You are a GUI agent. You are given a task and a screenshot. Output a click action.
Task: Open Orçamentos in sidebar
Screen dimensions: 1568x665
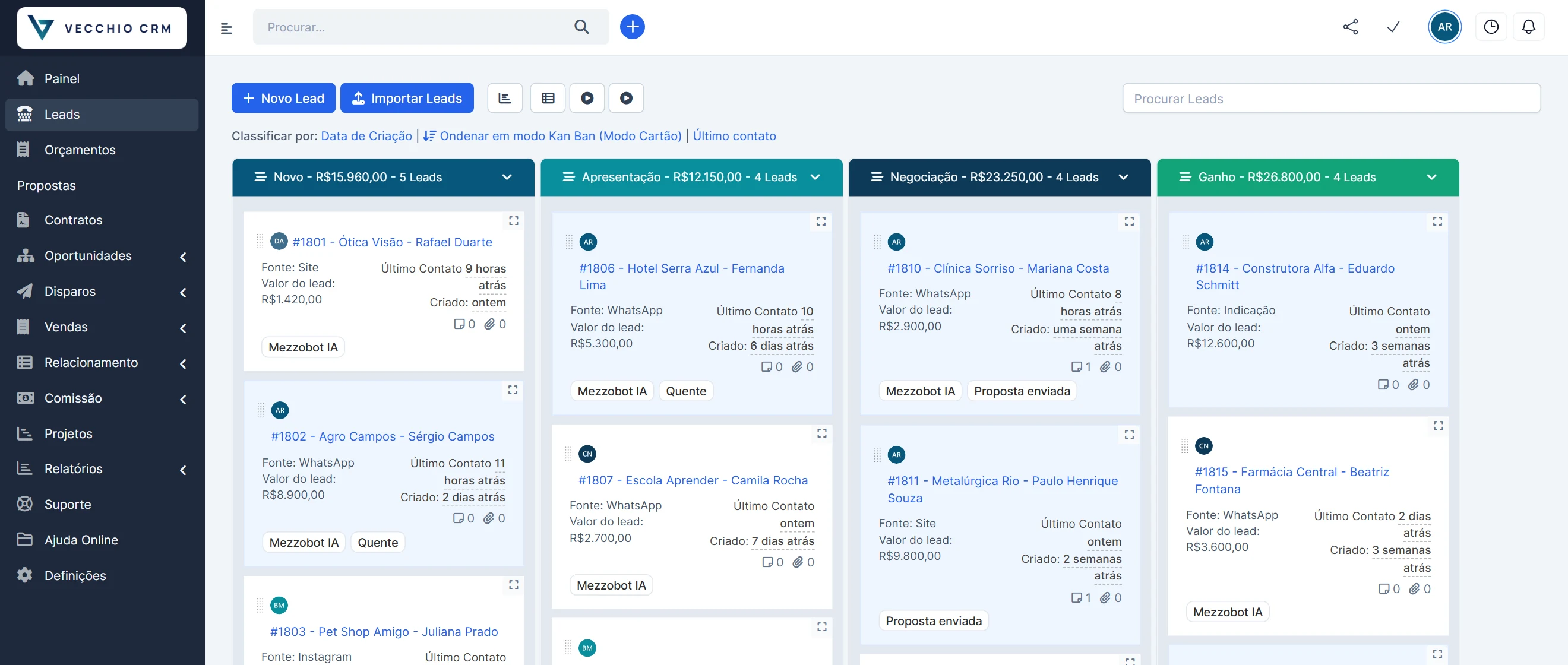click(102, 150)
